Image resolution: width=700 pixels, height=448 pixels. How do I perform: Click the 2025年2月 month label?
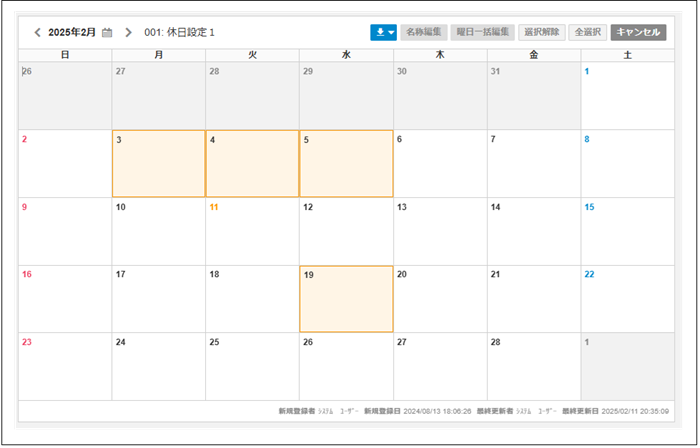[x=72, y=33]
